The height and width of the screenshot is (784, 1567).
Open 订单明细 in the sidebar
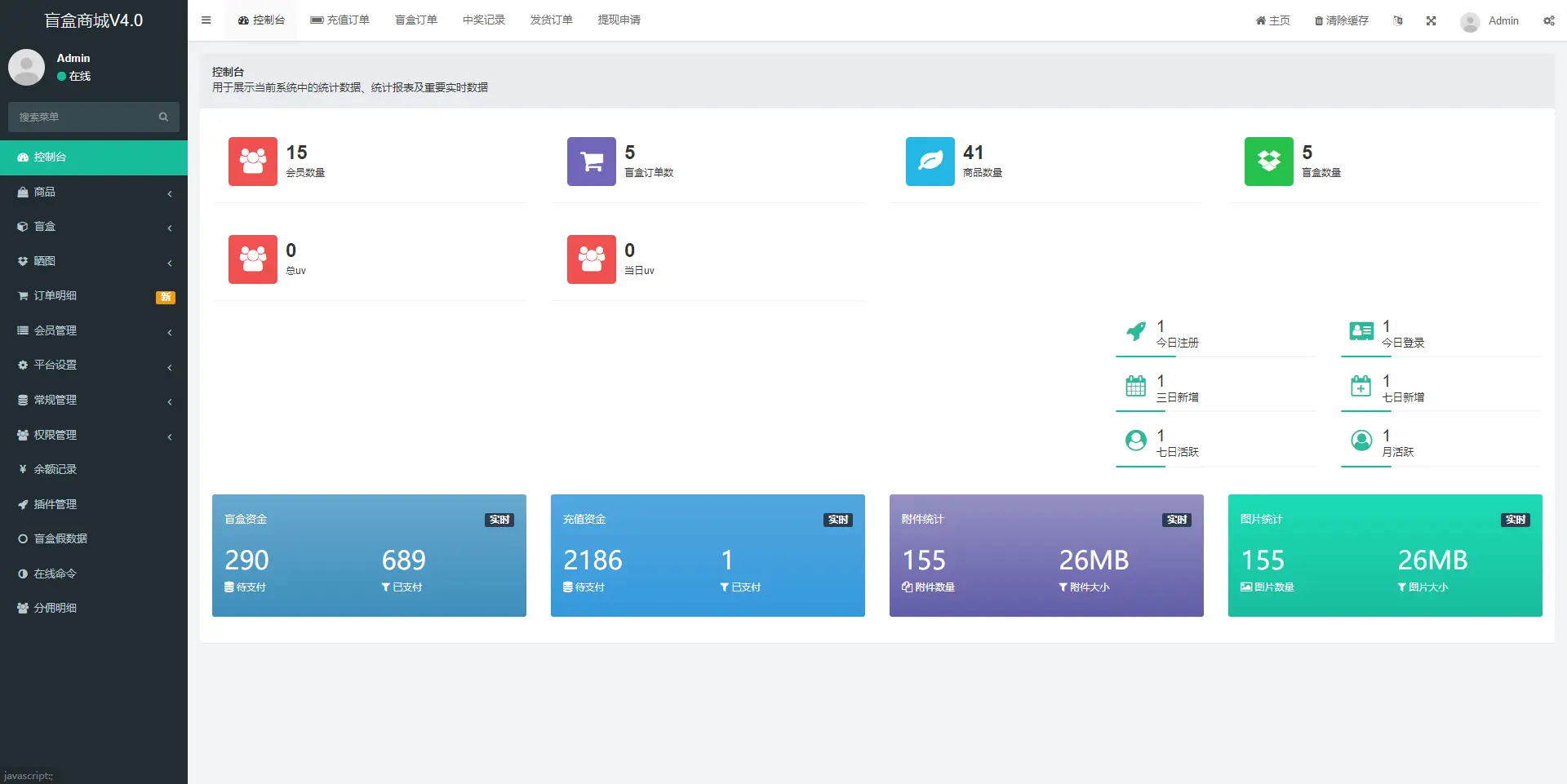coord(55,296)
